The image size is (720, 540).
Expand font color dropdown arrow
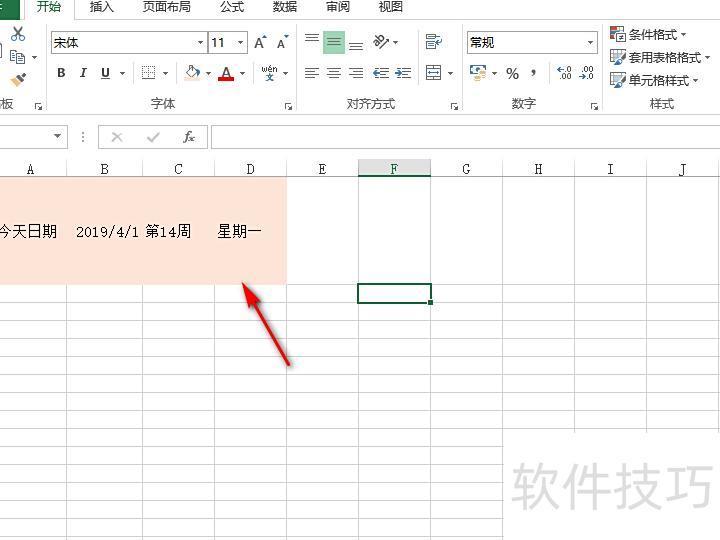tap(242, 73)
